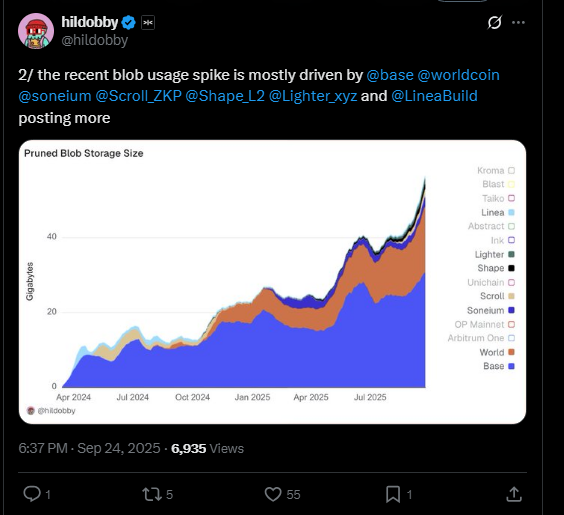Visit the @Scroll_ZKP mention
564x515 pixels.
[138, 96]
